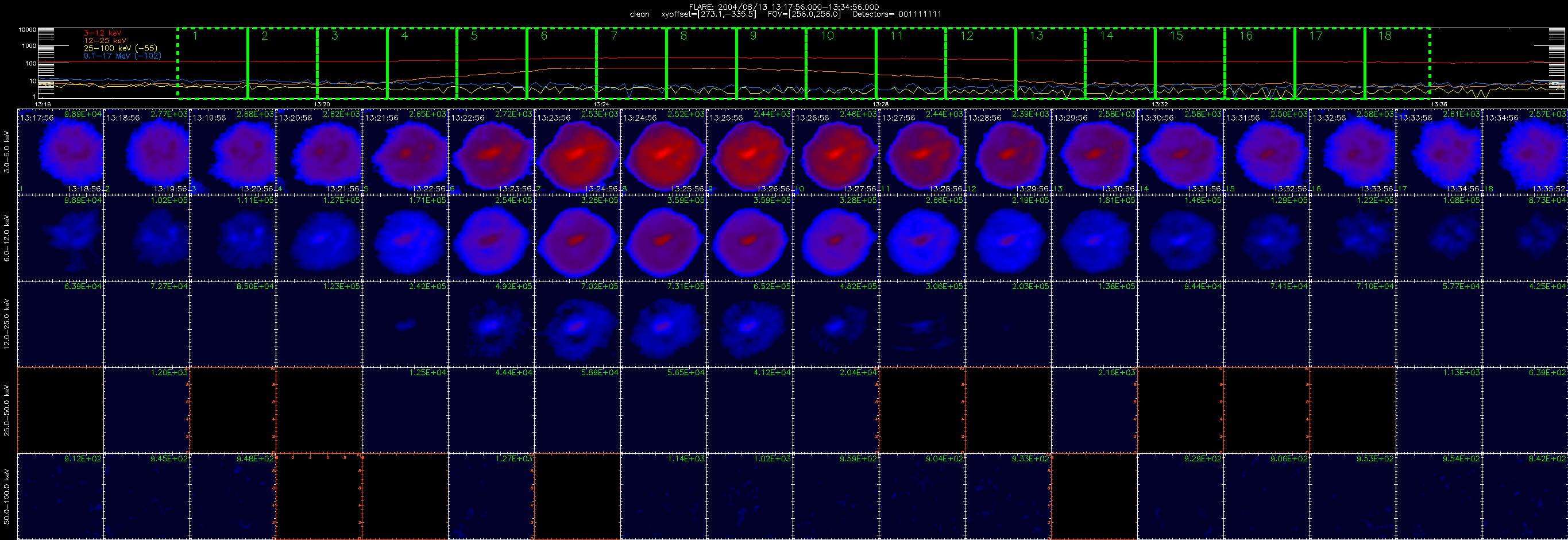Image resolution: width=1568 pixels, height=540 pixels.
Task: Click the red 3-12 keV legend entry
Action: click(102, 33)
